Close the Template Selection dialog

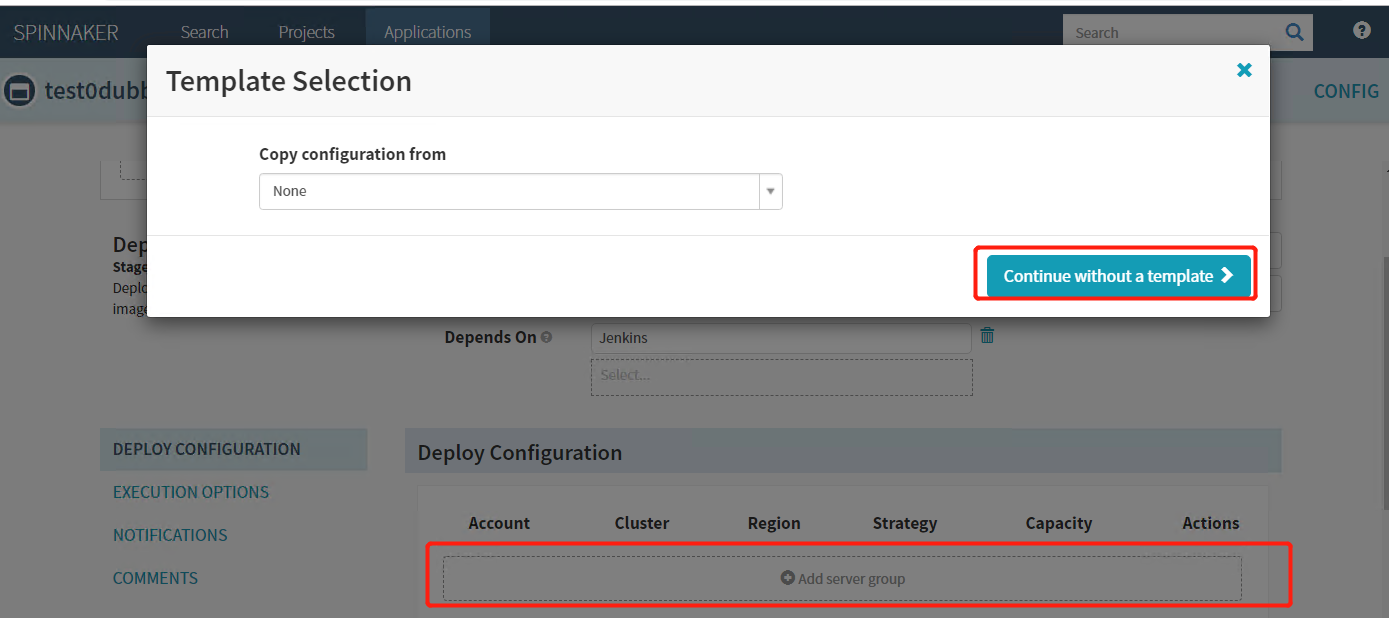point(1244,70)
